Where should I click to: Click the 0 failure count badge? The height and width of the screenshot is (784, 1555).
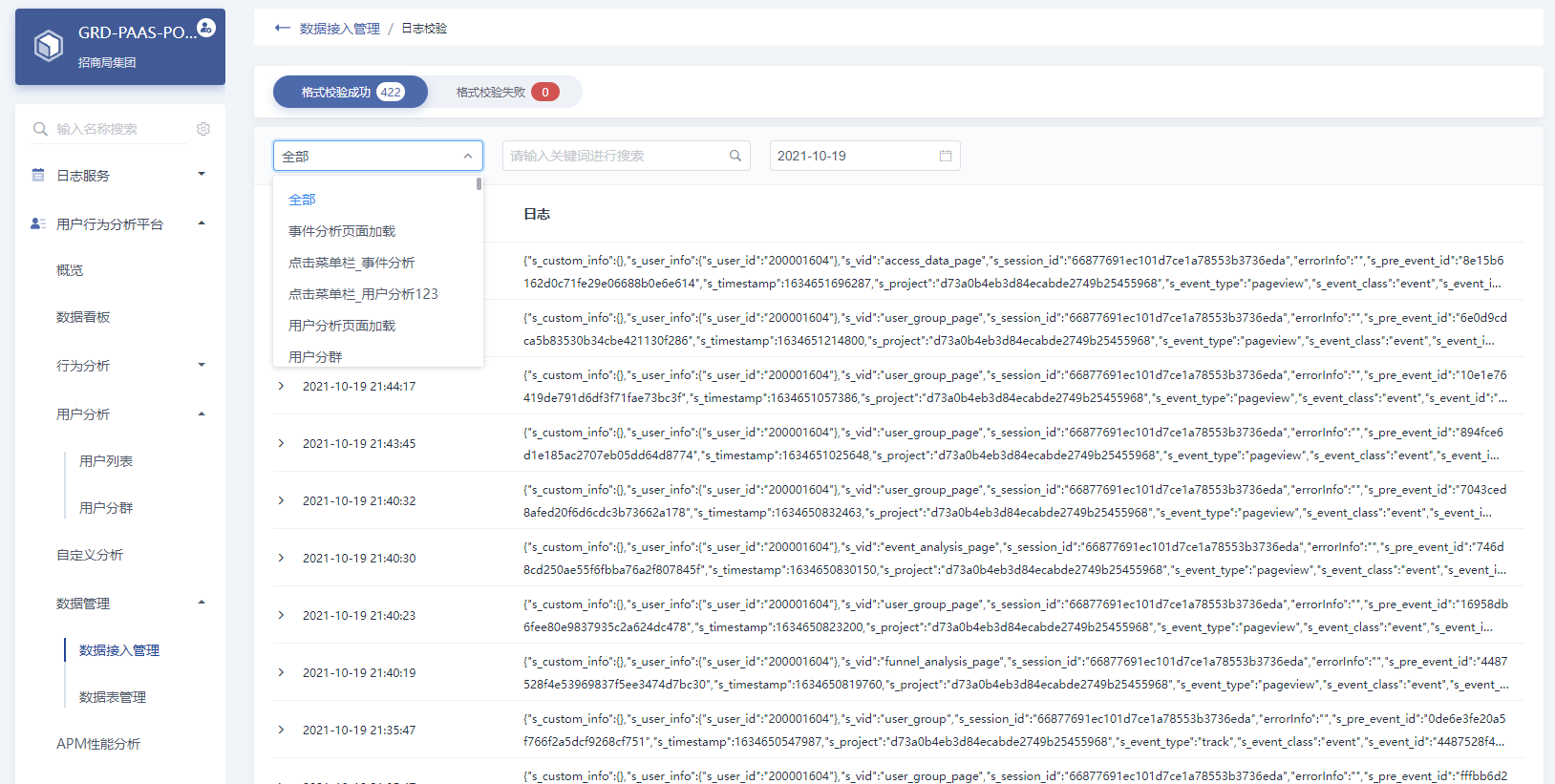545,92
